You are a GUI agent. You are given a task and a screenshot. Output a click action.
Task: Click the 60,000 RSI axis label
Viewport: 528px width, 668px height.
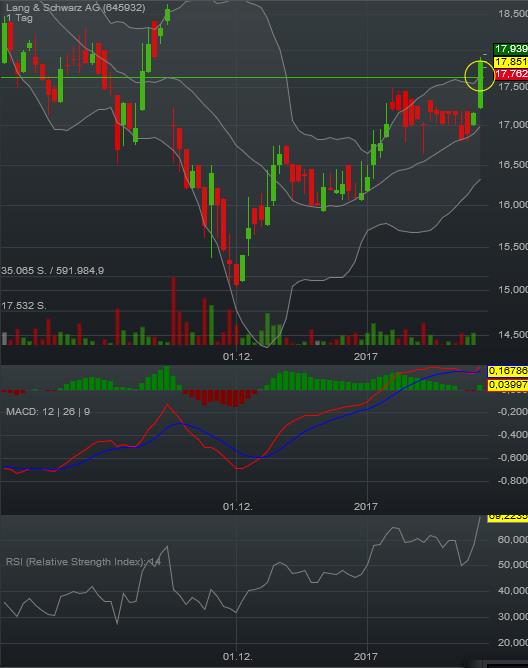click(x=513, y=540)
